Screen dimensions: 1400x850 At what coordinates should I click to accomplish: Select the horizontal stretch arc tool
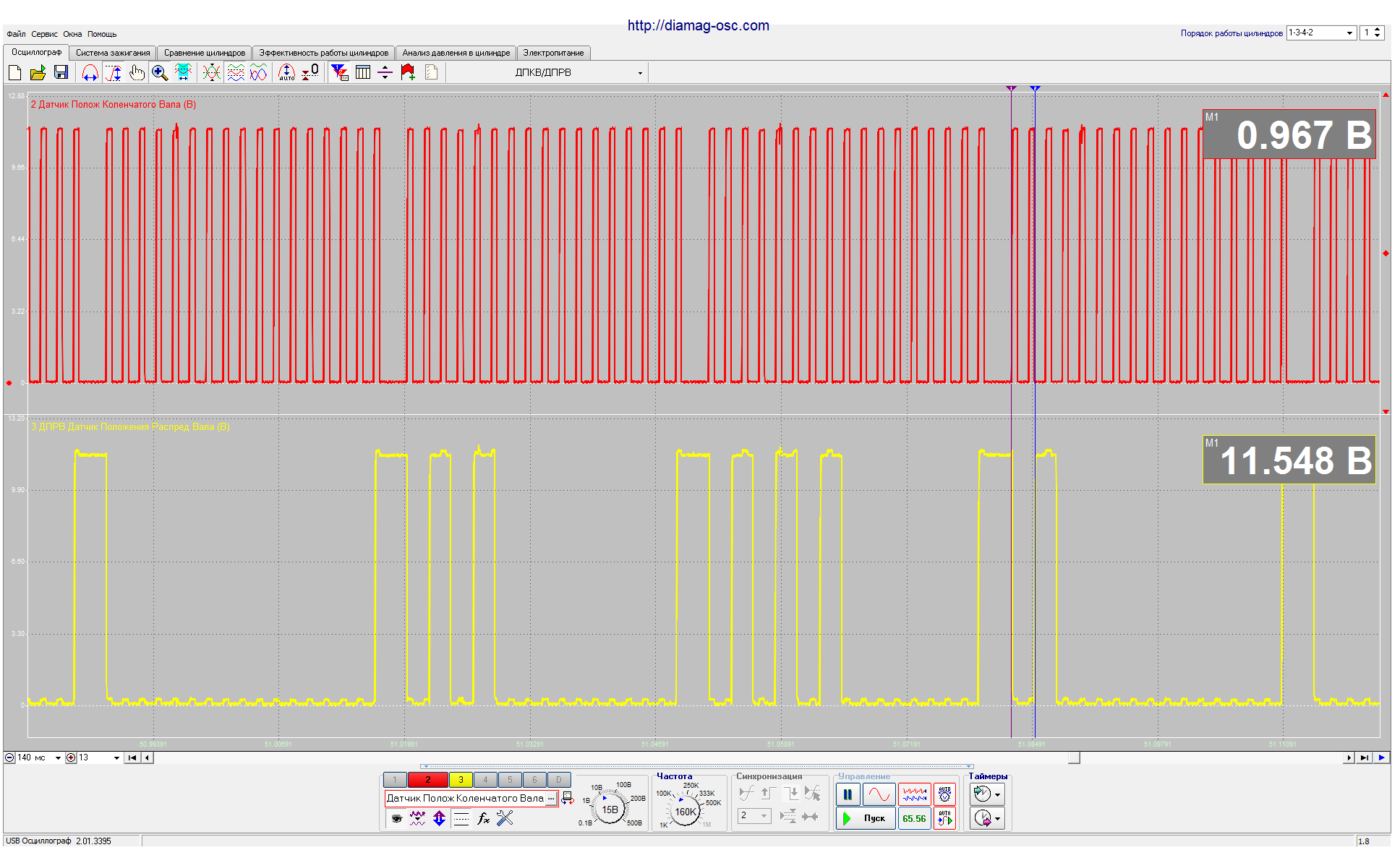[90, 72]
